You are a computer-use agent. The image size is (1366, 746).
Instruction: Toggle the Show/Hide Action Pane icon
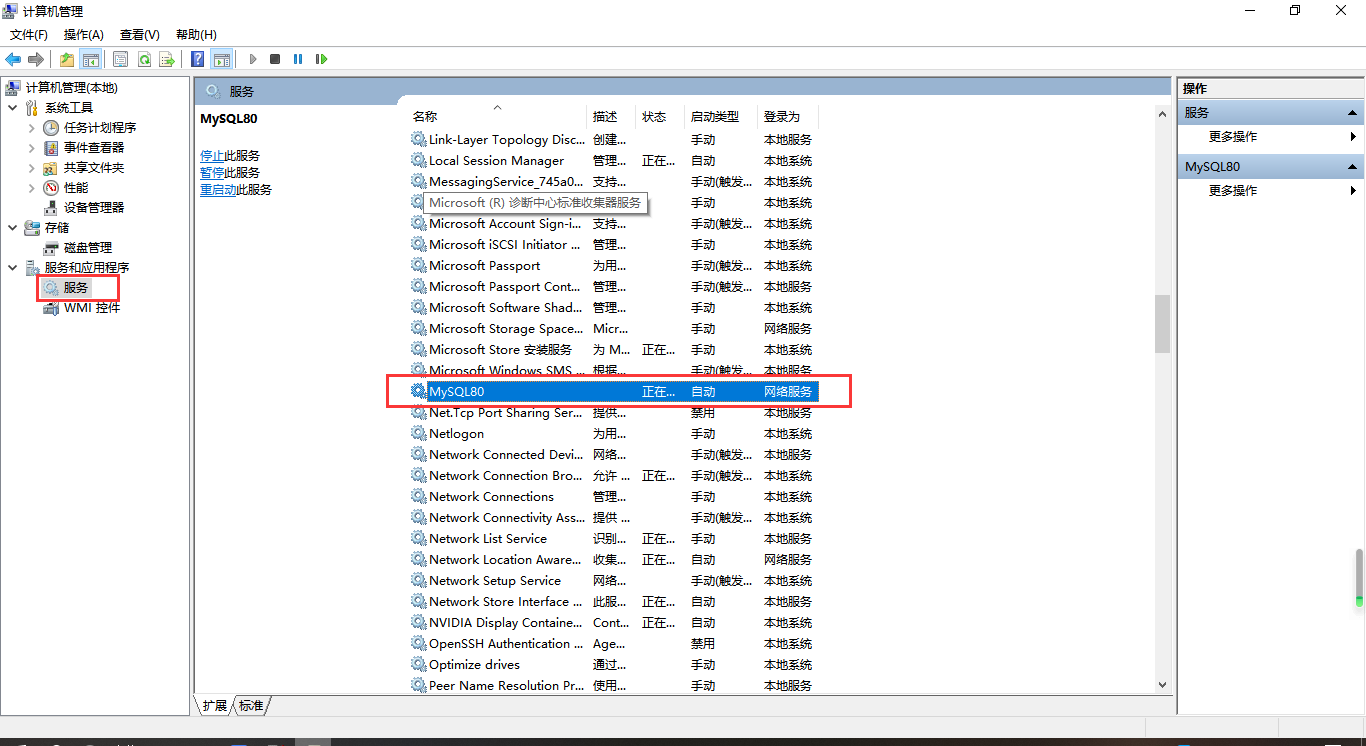[x=222, y=59]
